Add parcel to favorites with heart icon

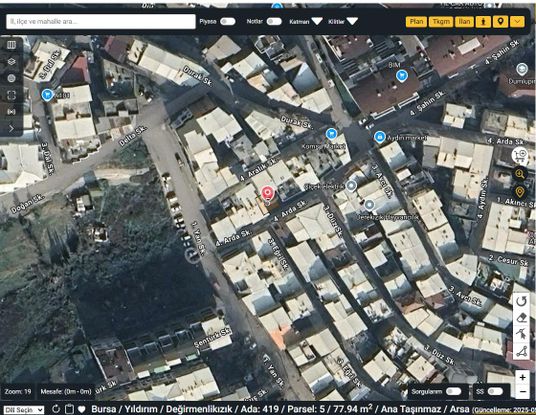click(x=81, y=409)
